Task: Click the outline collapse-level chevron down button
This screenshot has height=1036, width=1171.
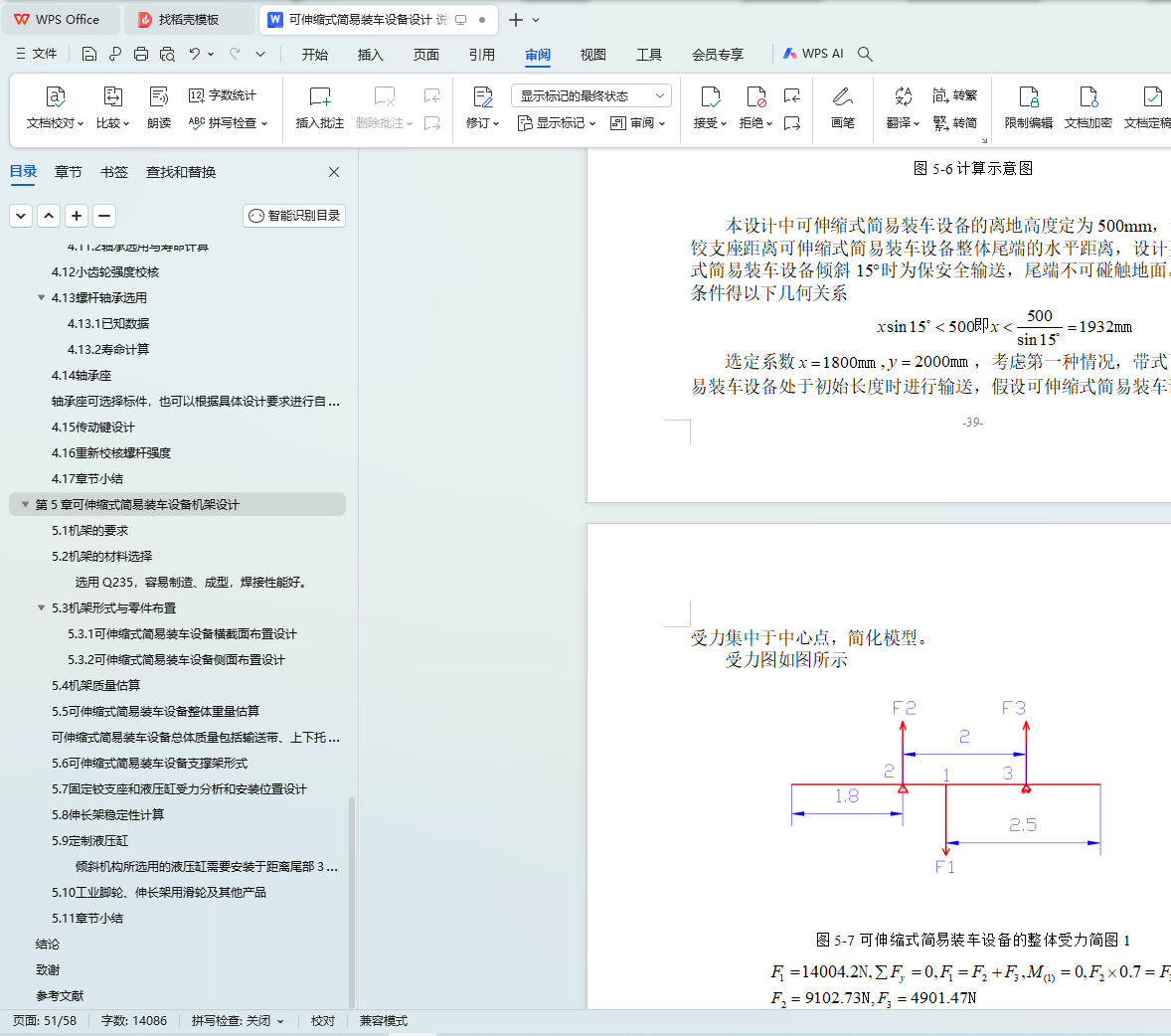Action: (x=21, y=216)
